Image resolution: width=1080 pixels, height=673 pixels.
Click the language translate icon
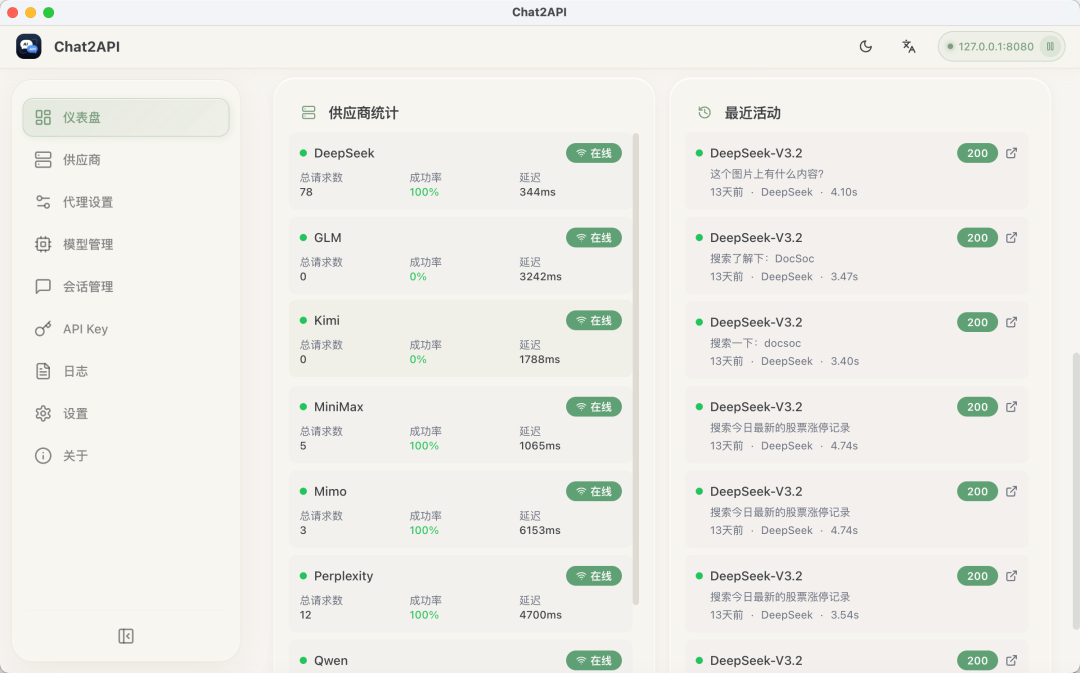[x=908, y=46]
